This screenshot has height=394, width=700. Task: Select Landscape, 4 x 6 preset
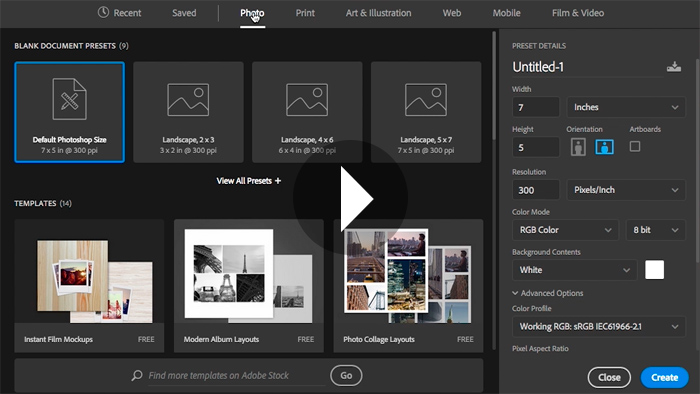point(307,112)
